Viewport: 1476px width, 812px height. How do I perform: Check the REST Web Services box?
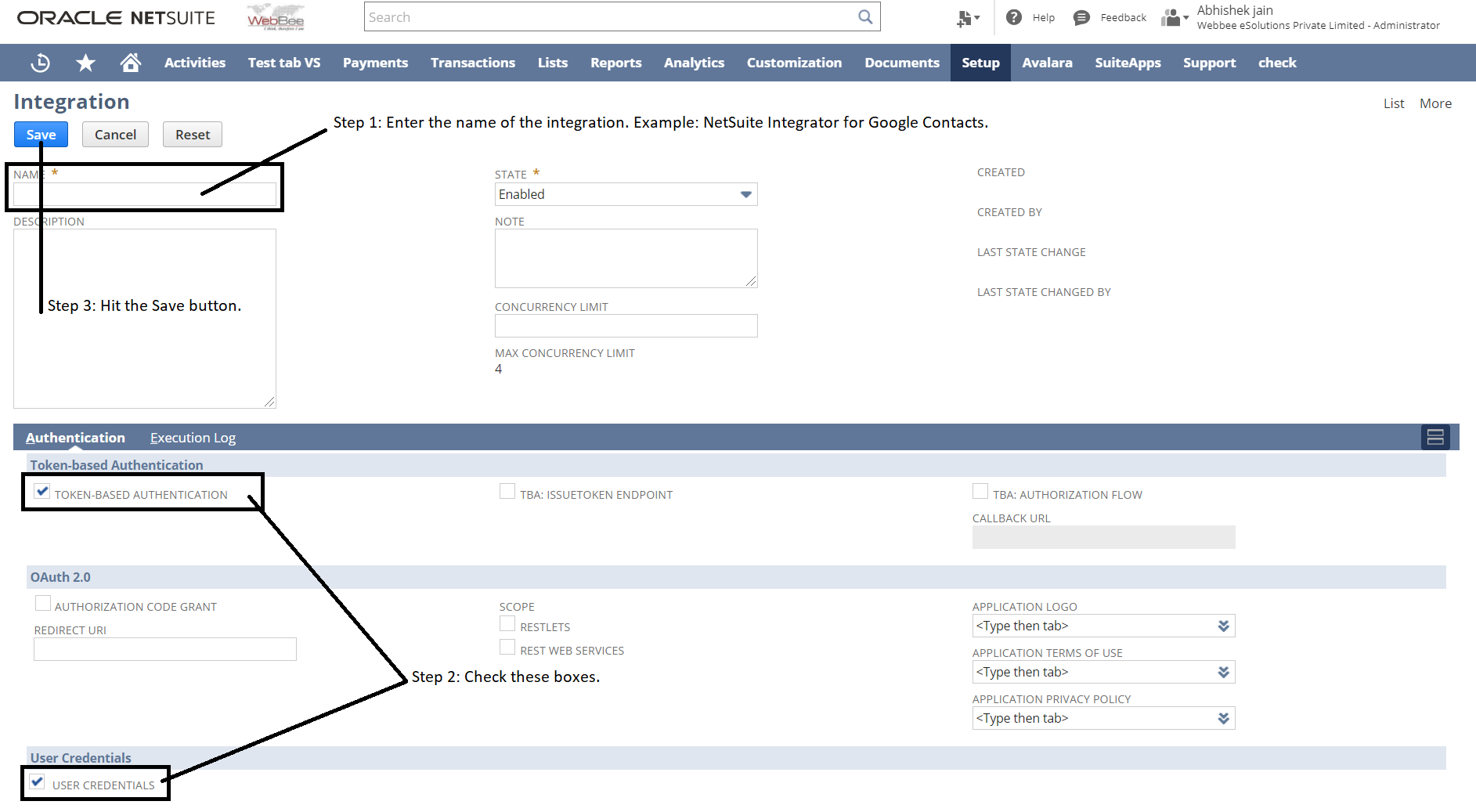pyautogui.click(x=507, y=648)
